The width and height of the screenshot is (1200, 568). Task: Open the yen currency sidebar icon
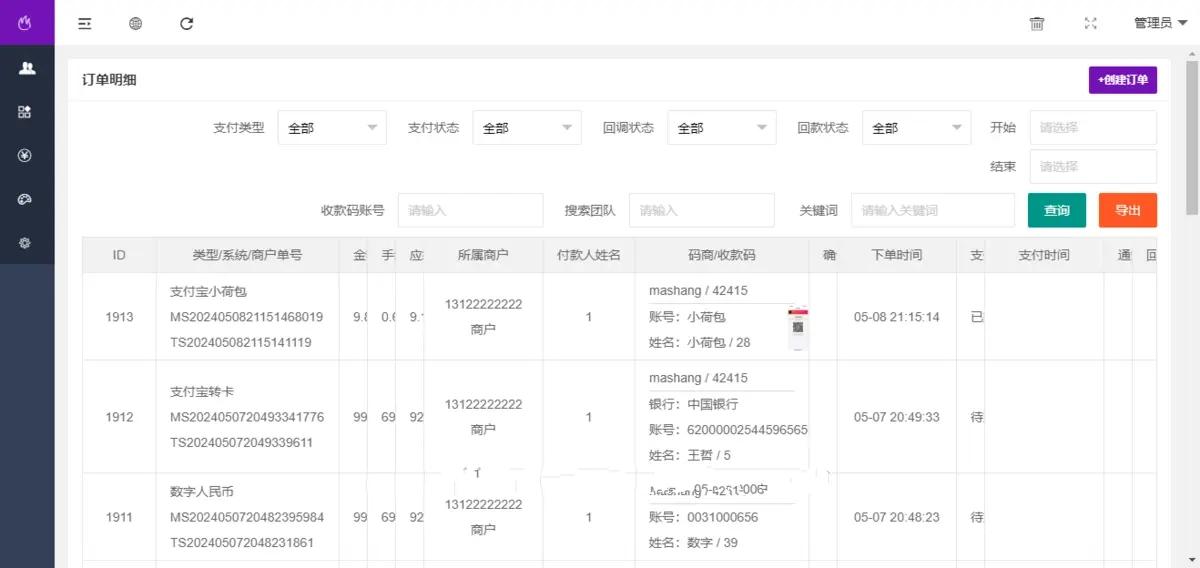[x=26, y=155]
